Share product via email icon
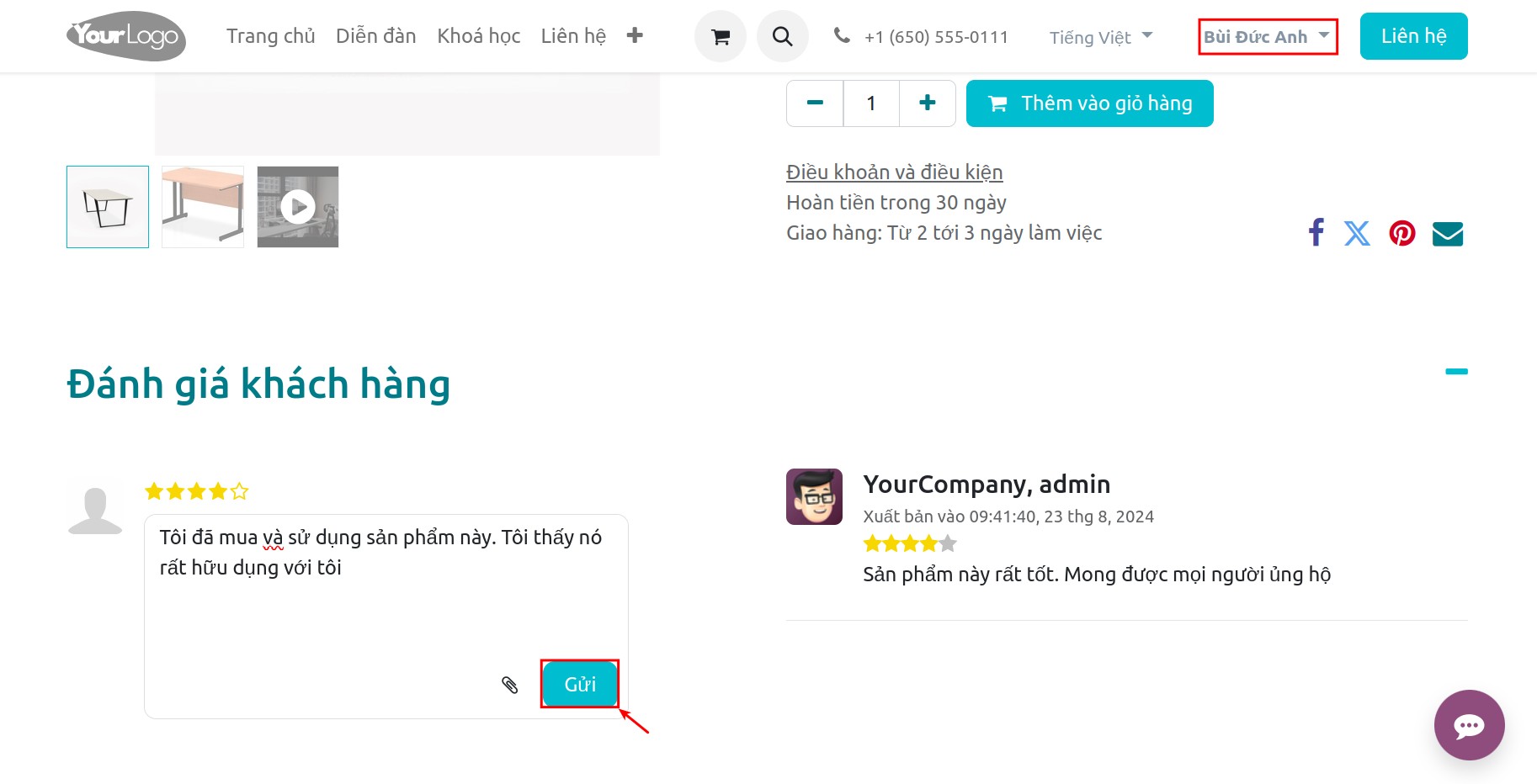 pos(1447,234)
